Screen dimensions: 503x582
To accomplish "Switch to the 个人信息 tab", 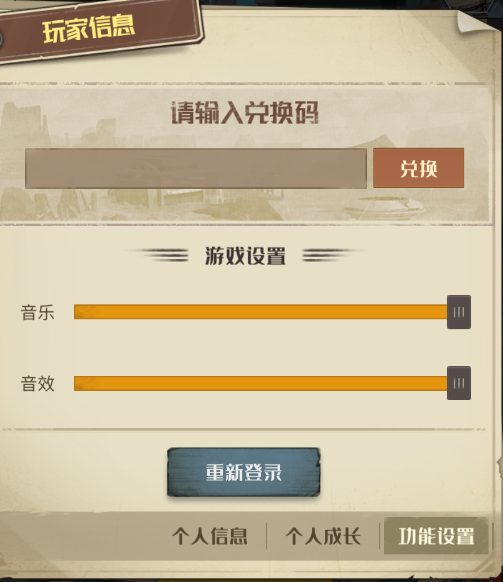I will pyautogui.click(x=210, y=536).
